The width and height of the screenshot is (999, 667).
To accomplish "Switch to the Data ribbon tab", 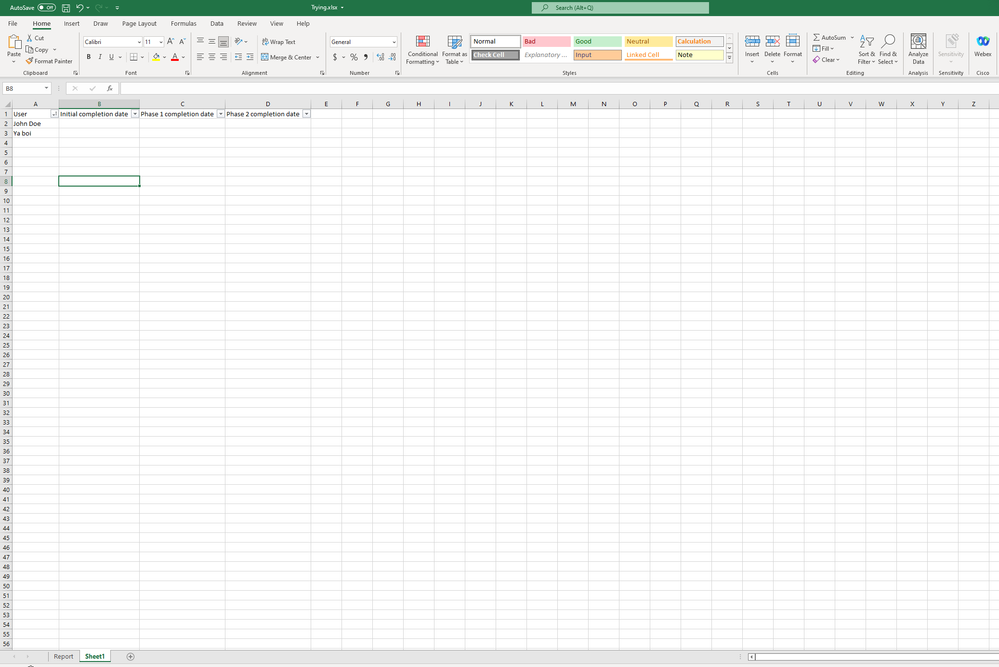I will tap(217, 24).
